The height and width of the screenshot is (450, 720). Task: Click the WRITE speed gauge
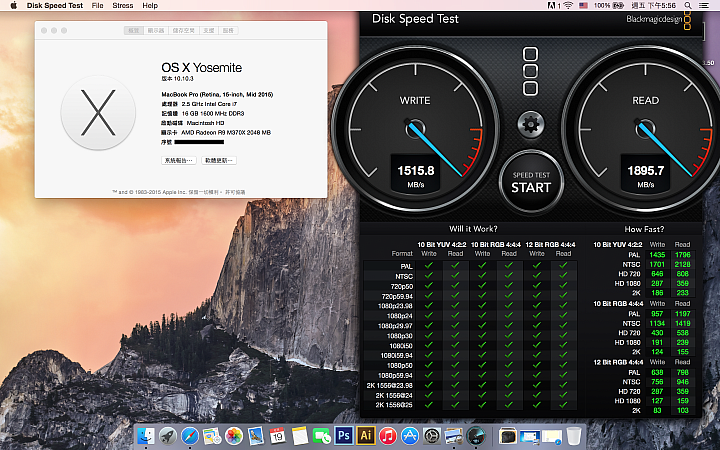click(x=416, y=127)
